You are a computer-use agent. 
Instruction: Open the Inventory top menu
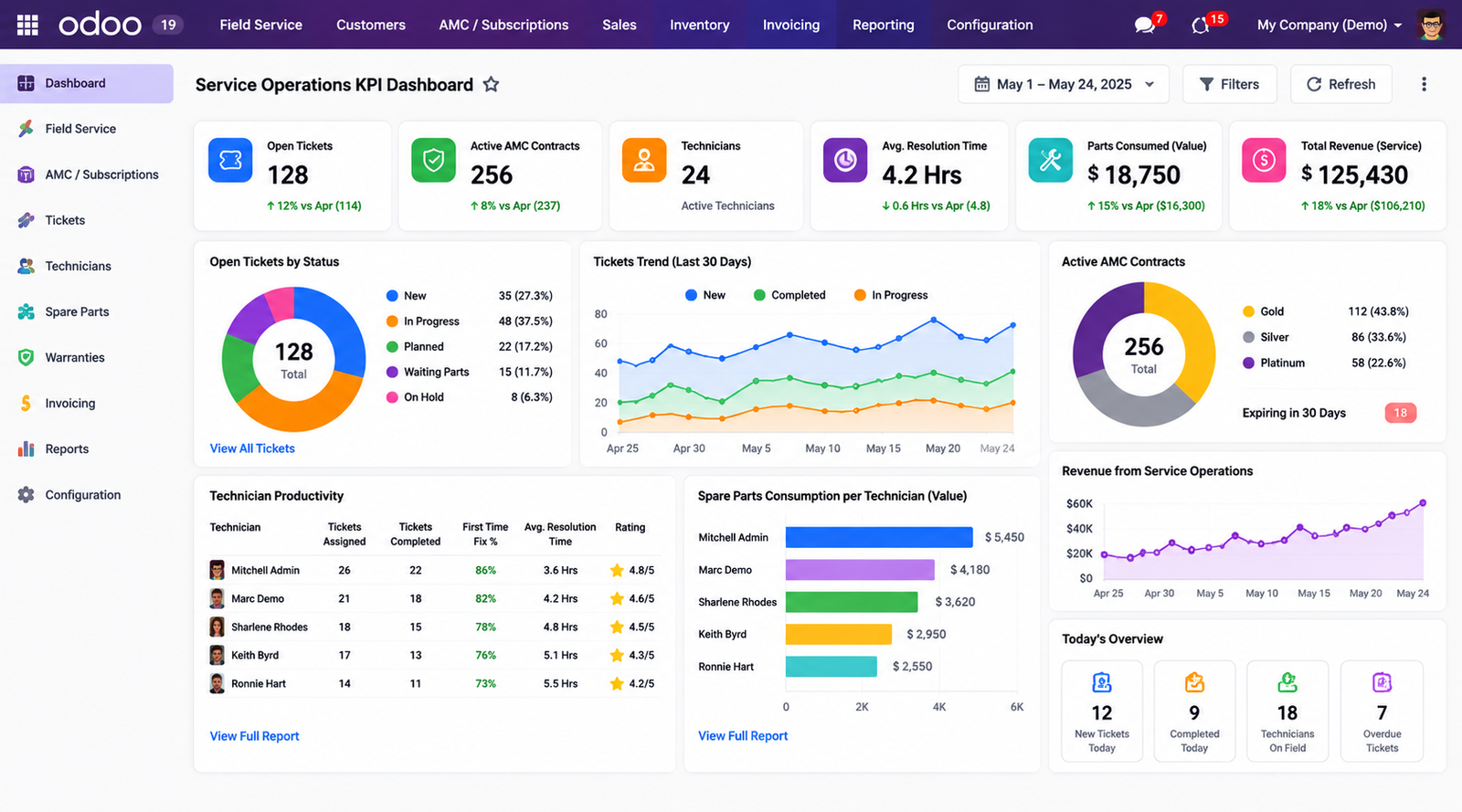click(699, 25)
